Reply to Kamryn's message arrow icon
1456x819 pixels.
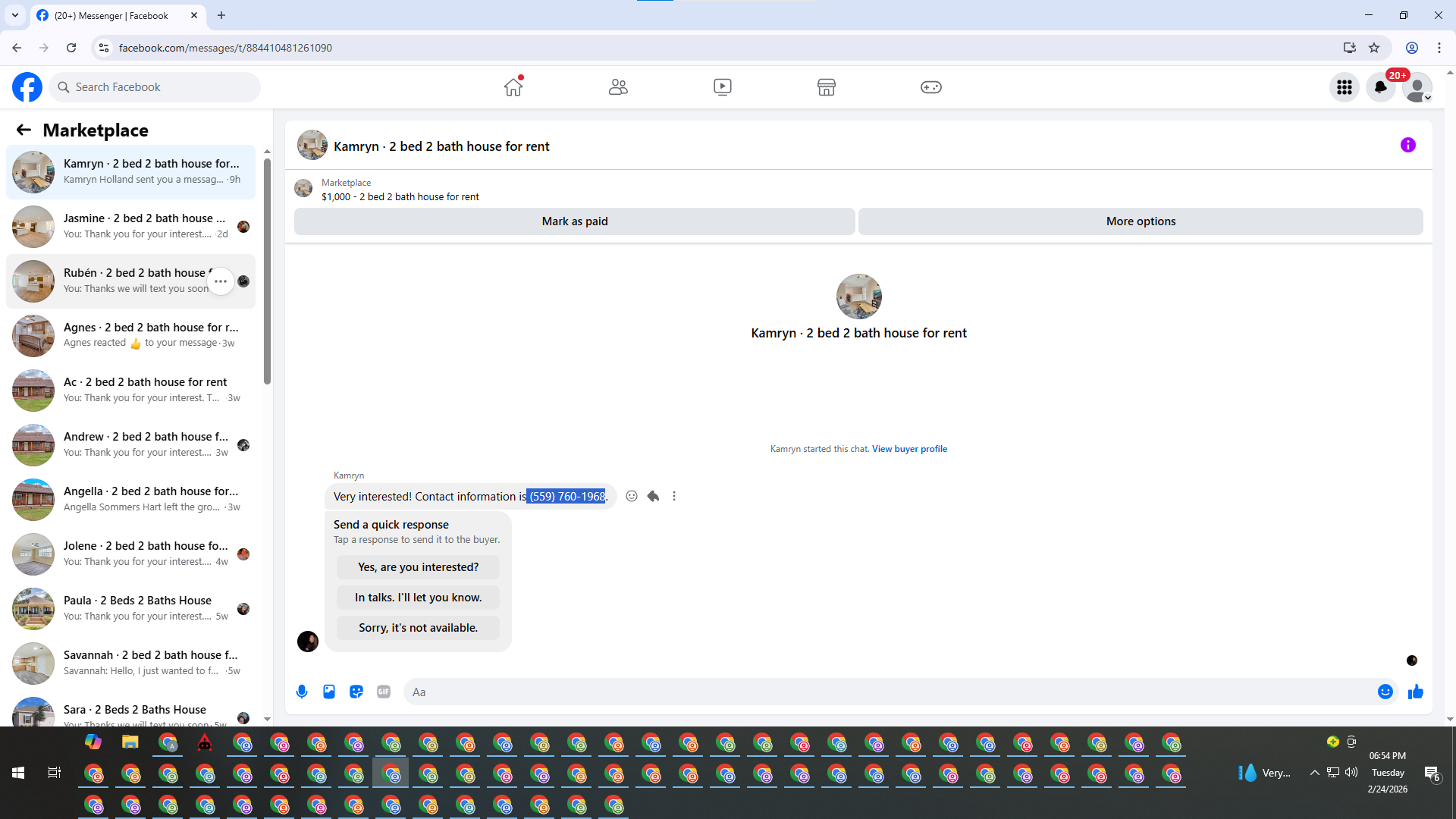(653, 496)
